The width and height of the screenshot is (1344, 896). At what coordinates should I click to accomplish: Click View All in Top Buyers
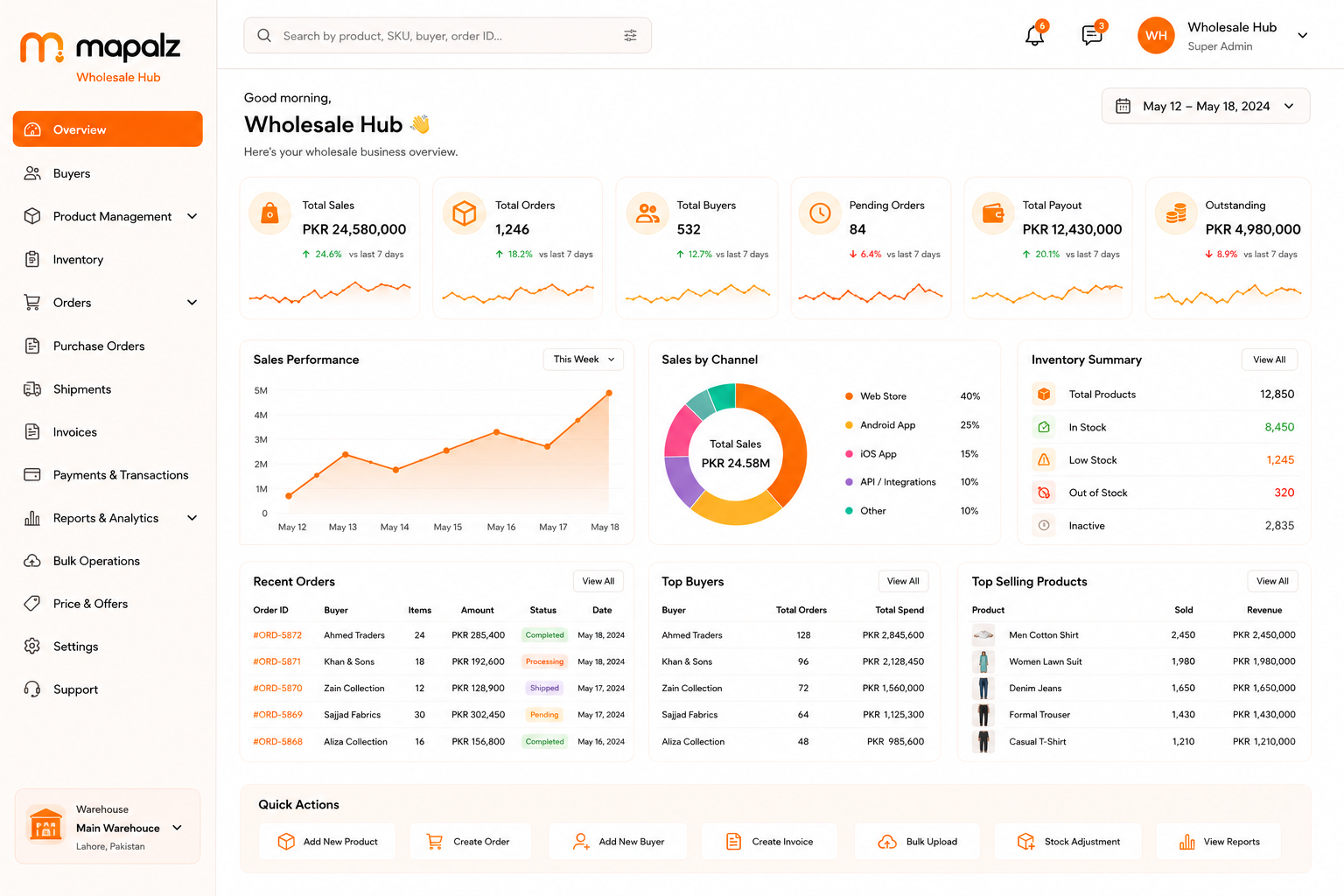tap(903, 581)
